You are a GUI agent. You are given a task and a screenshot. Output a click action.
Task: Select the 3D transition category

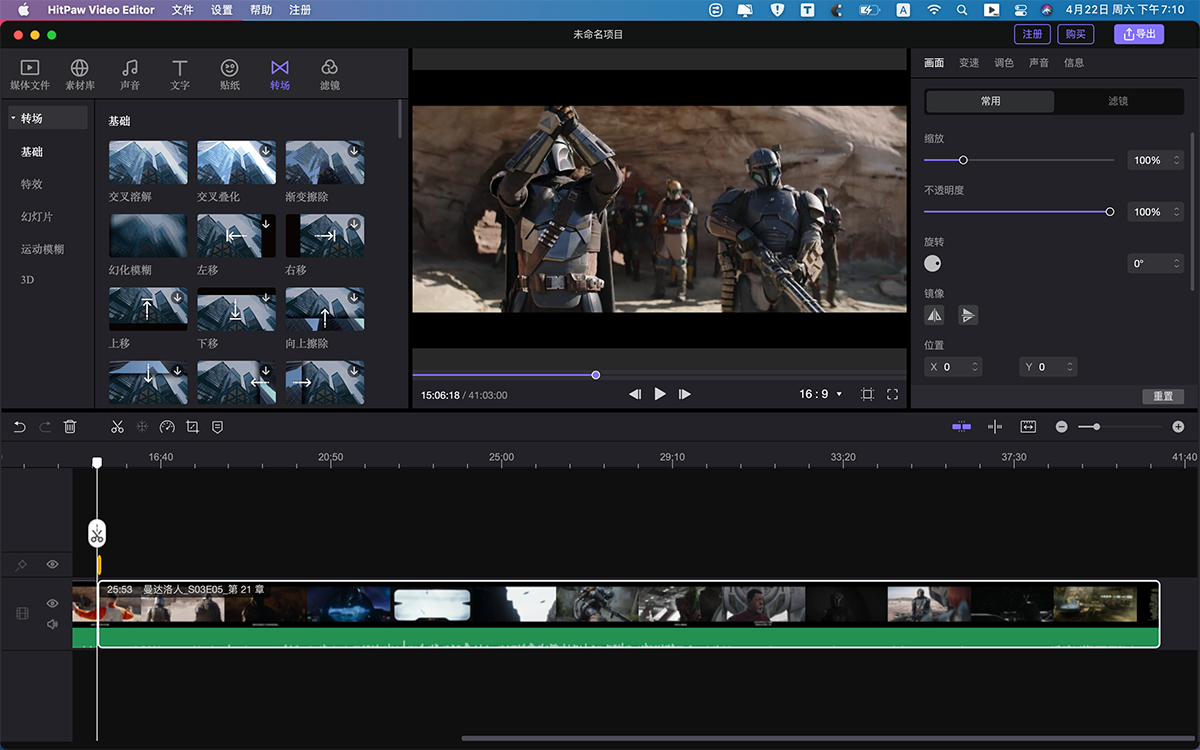(x=27, y=280)
